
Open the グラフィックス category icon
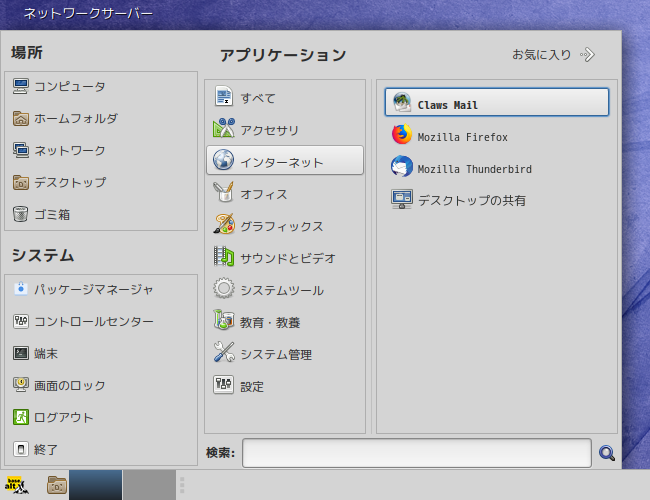(x=224, y=224)
